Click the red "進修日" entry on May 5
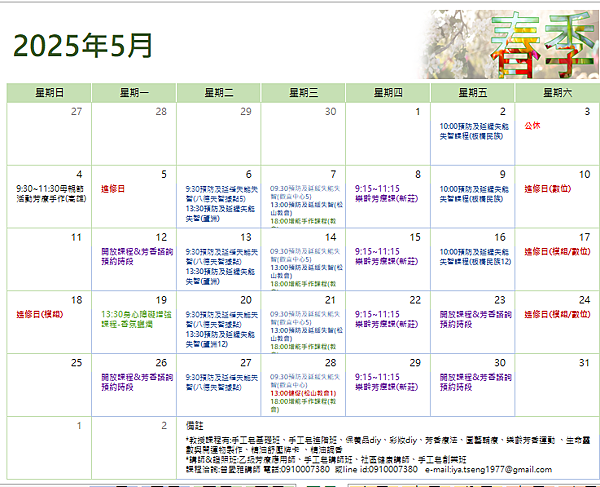The width and height of the screenshot is (600, 487). [x=113, y=189]
